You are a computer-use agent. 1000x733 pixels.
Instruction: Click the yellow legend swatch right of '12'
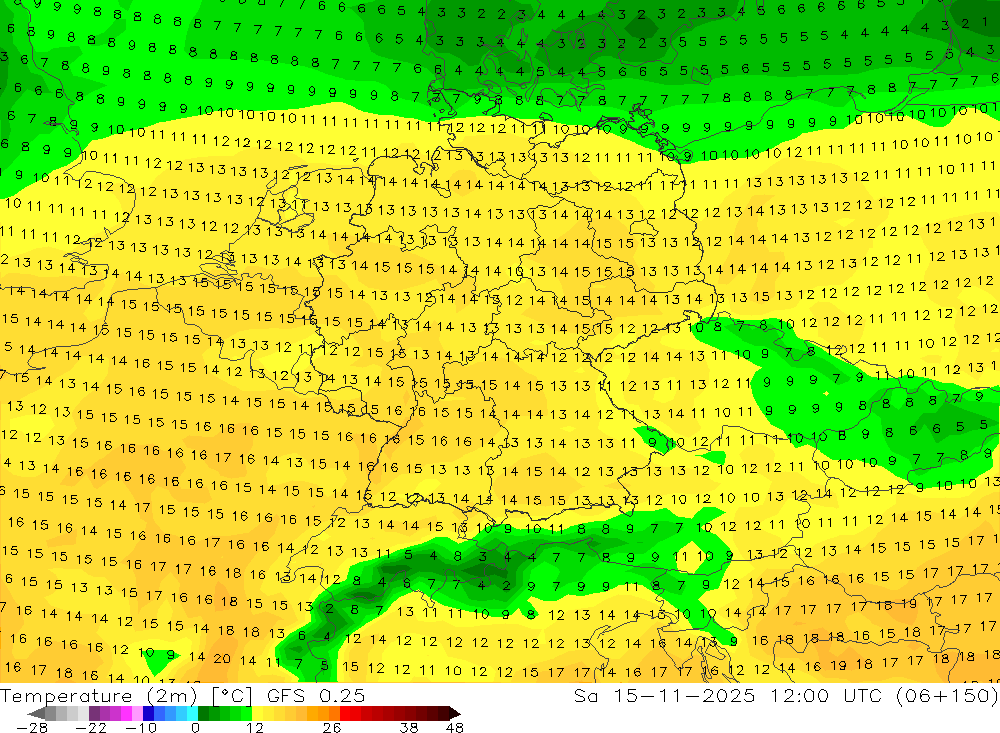coord(257,713)
